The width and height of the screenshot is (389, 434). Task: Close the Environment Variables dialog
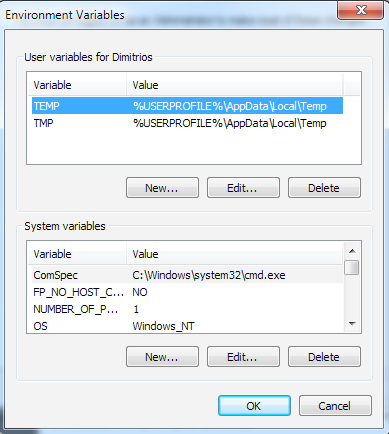(x=360, y=10)
